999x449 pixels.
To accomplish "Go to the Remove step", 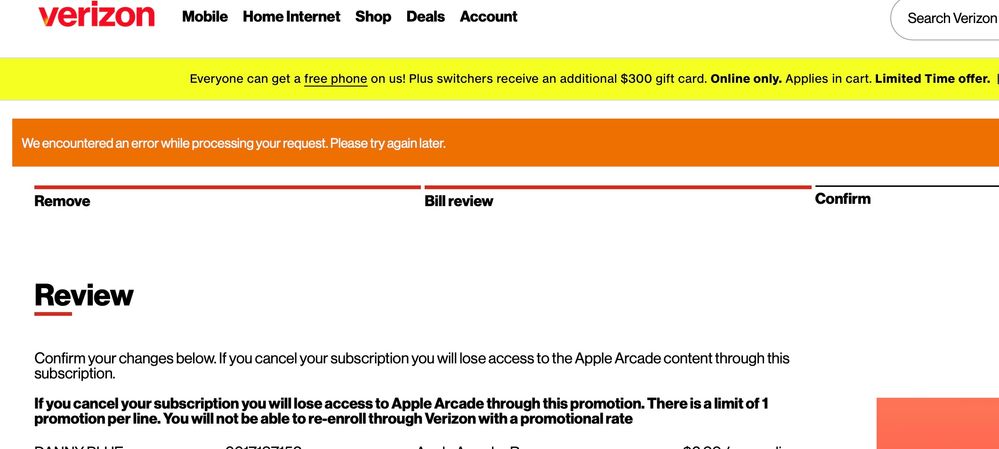I will tap(62, 201).
